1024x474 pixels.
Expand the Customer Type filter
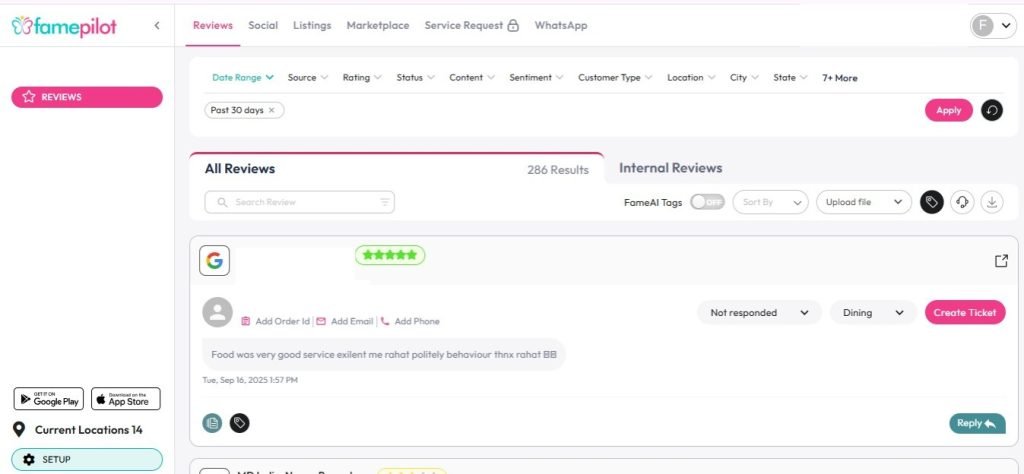(615, 78)
